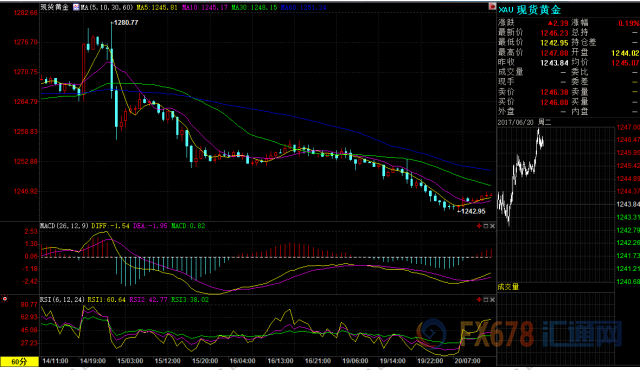The image size is (640, 370).
Task: Click the 2.53 MACD axis label
Action: point(31,232)
